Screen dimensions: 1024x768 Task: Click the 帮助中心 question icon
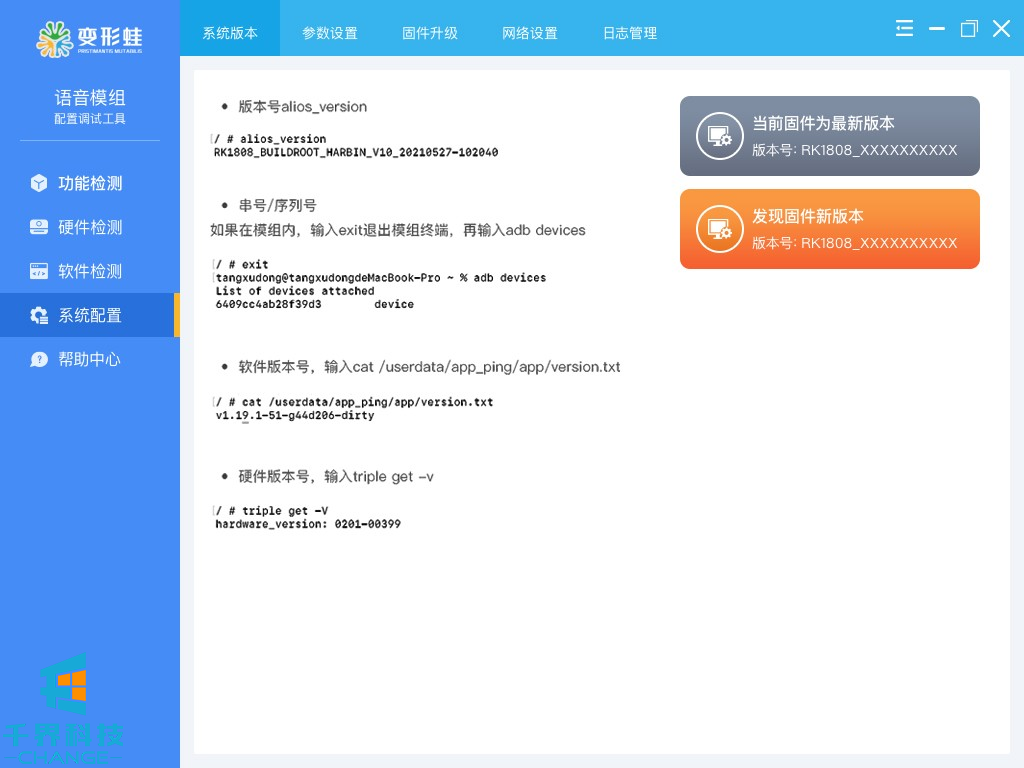pos(39,359)
